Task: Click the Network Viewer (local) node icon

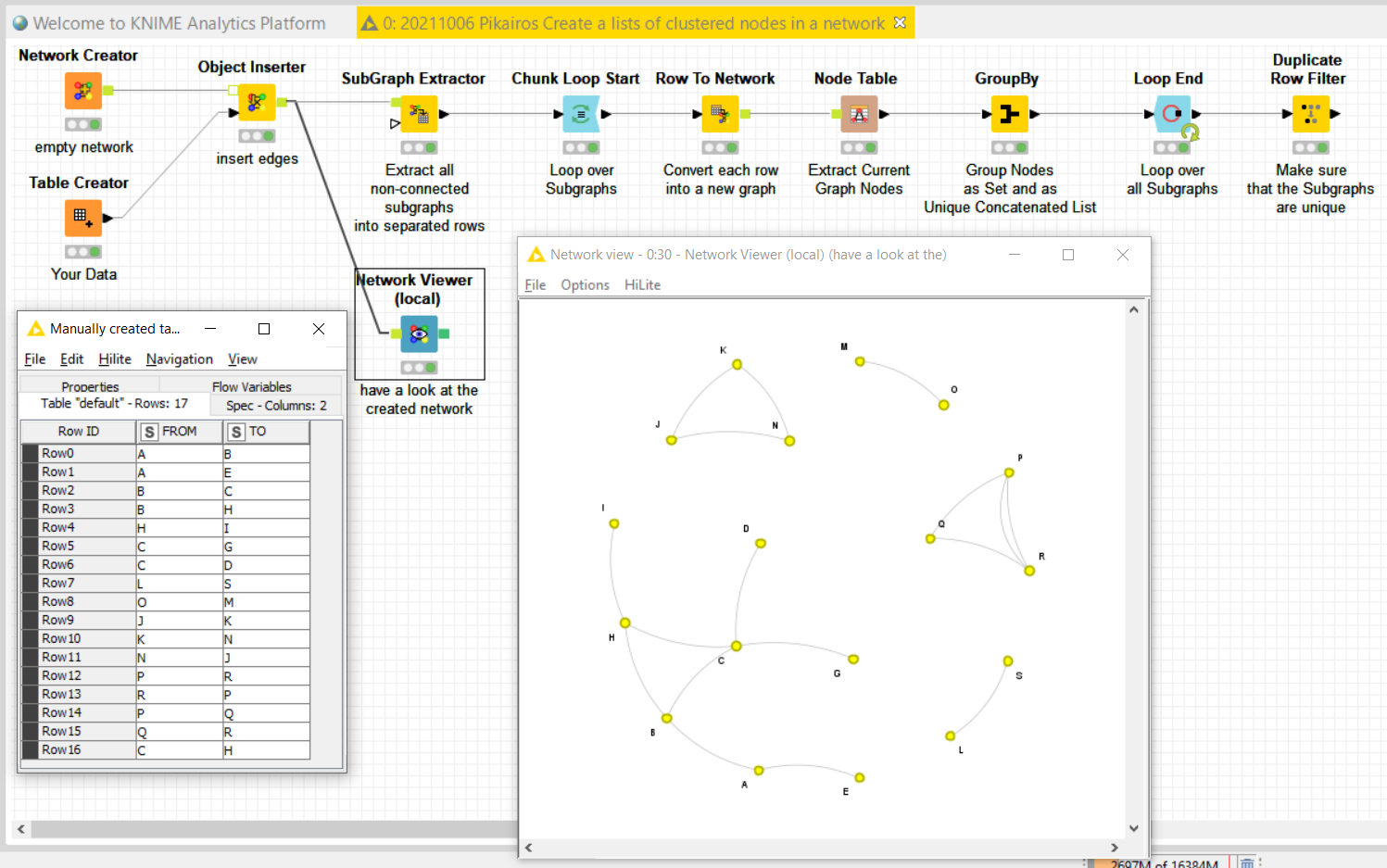Action: tap(419, 333)
